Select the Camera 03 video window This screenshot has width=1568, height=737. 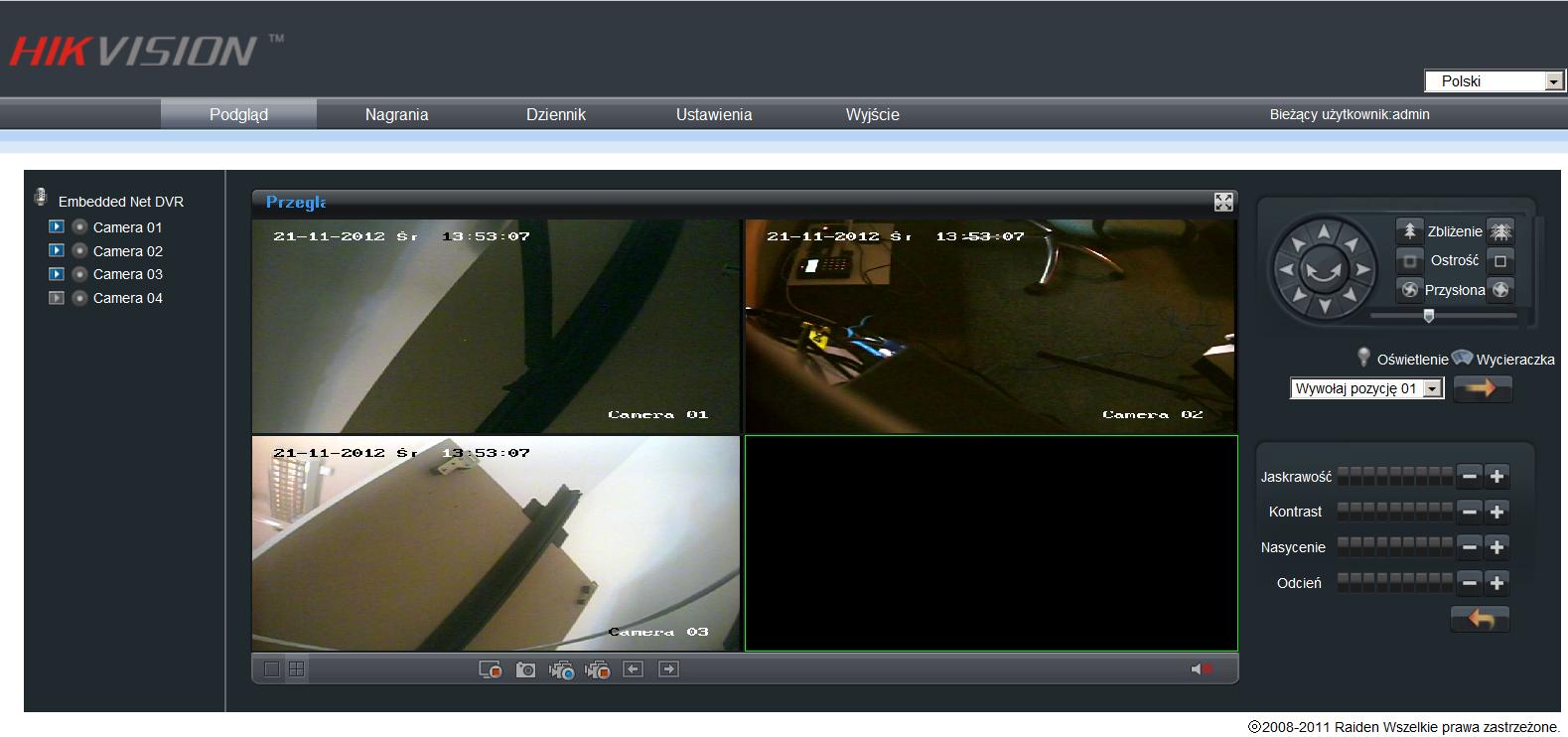[496, 543]
